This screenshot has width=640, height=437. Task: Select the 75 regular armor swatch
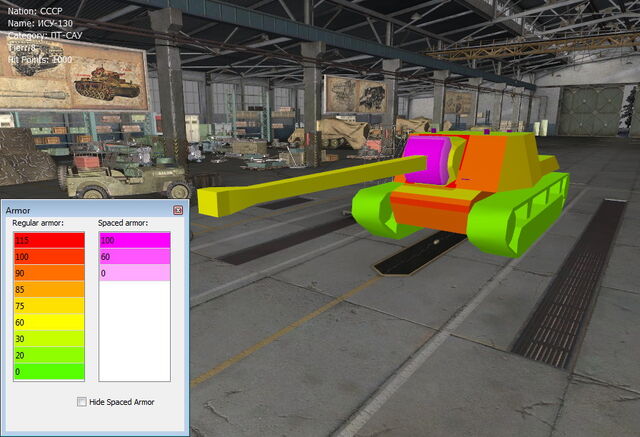(49, 306)
